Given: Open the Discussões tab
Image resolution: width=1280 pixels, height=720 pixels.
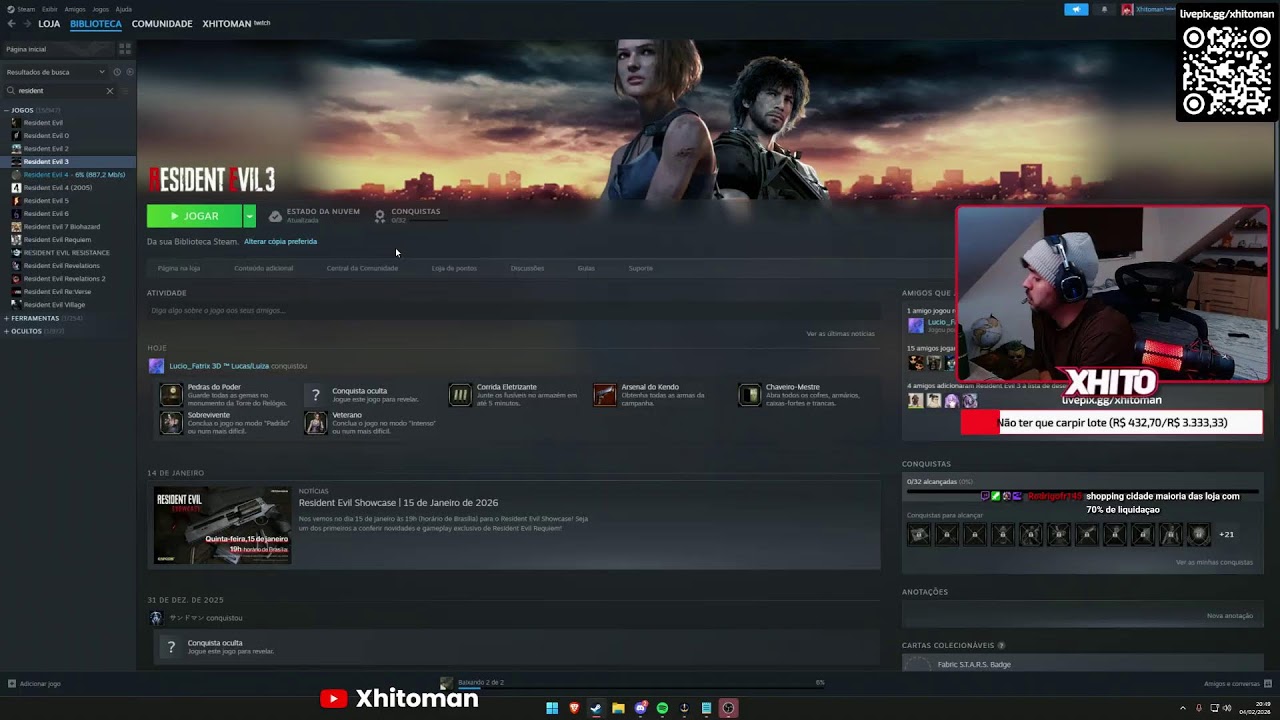Looking at the screenshot, I should click(527, 268).
